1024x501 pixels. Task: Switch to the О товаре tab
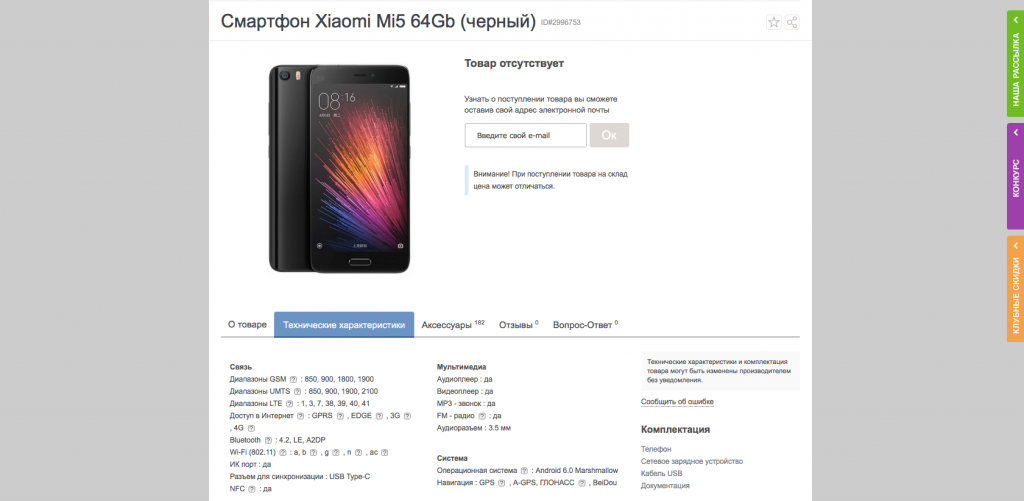[x=247, y=325]
